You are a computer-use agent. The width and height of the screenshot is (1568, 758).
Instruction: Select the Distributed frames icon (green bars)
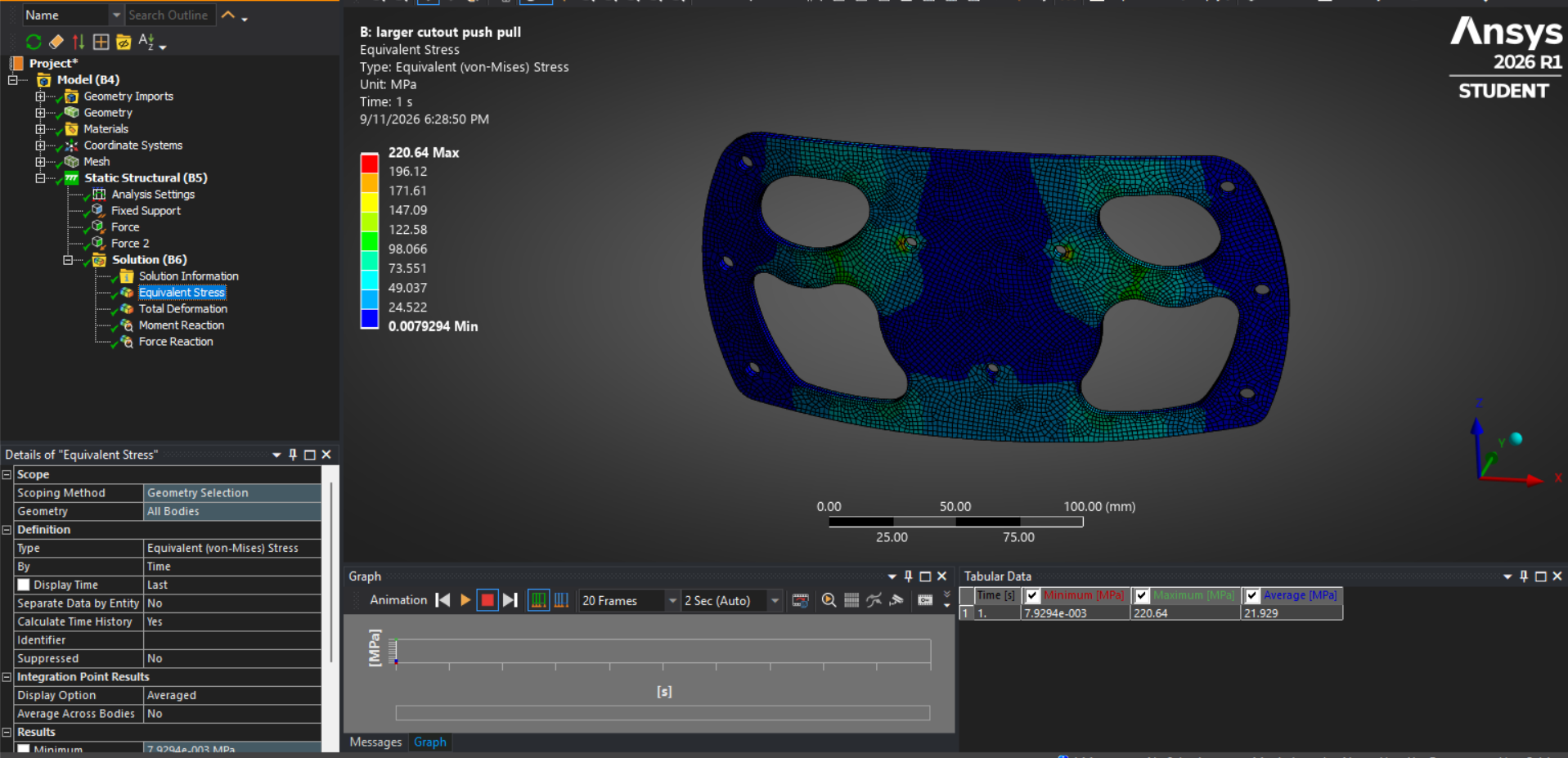(x=539, y=600)
